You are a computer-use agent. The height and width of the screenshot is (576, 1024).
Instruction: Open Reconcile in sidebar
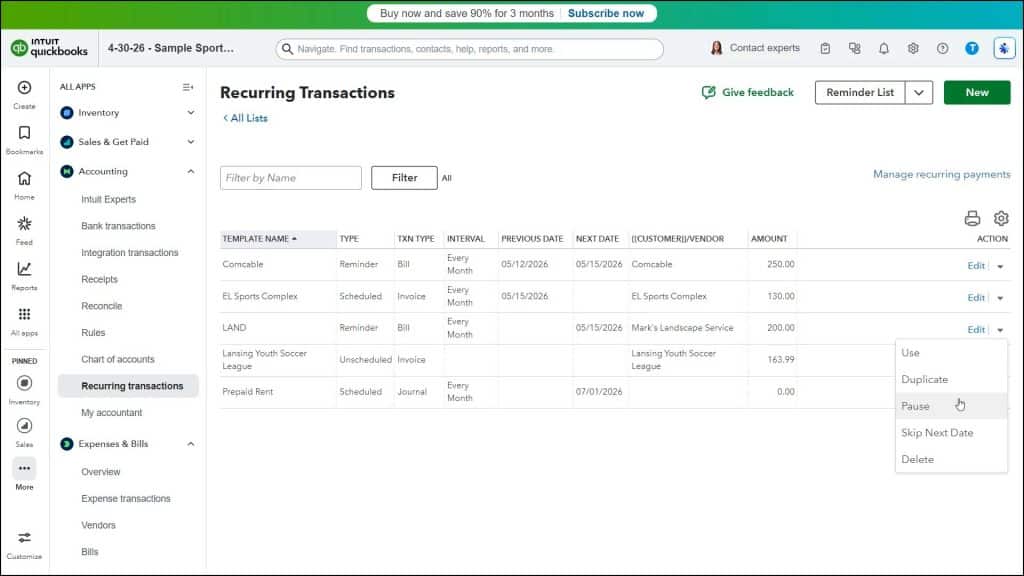click(101, 306)
